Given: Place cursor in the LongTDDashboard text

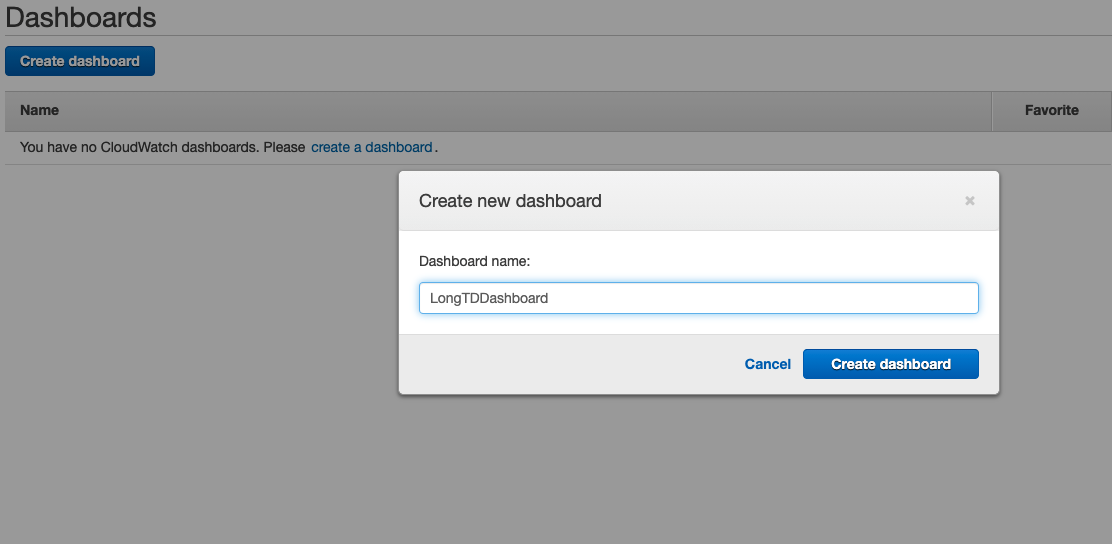Looking at the screenshot, I should (x=489, y=298).
